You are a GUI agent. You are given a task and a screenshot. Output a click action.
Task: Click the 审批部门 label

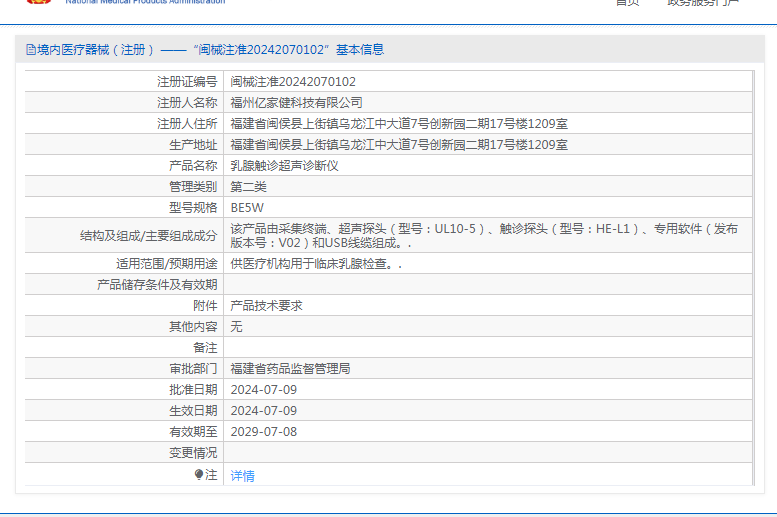[x=193, y=369]
